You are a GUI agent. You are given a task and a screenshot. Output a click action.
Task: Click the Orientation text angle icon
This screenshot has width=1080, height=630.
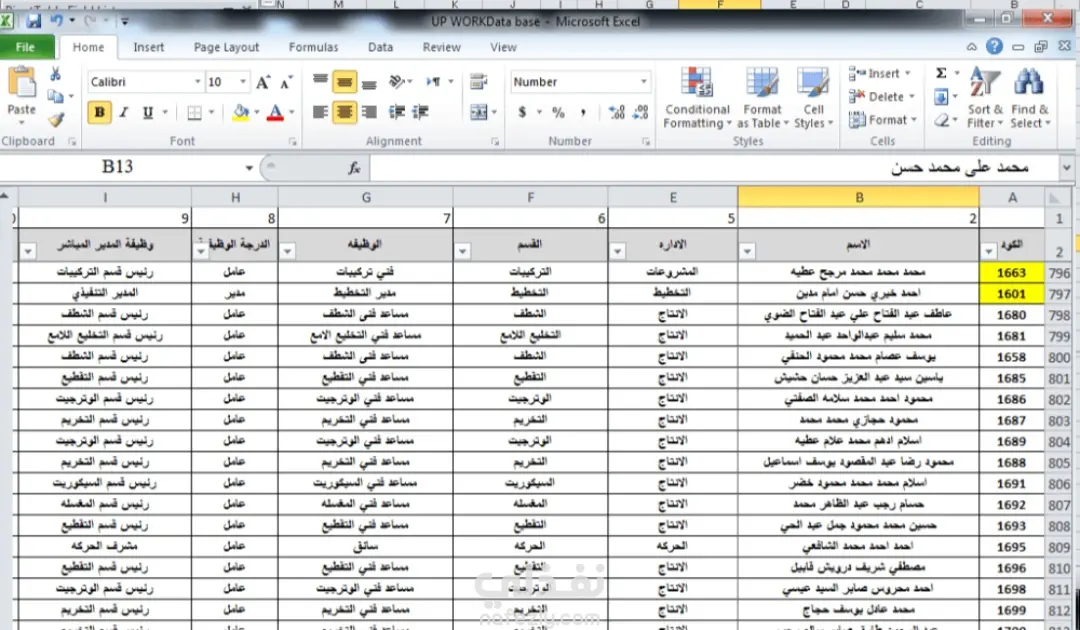point(397,81)
